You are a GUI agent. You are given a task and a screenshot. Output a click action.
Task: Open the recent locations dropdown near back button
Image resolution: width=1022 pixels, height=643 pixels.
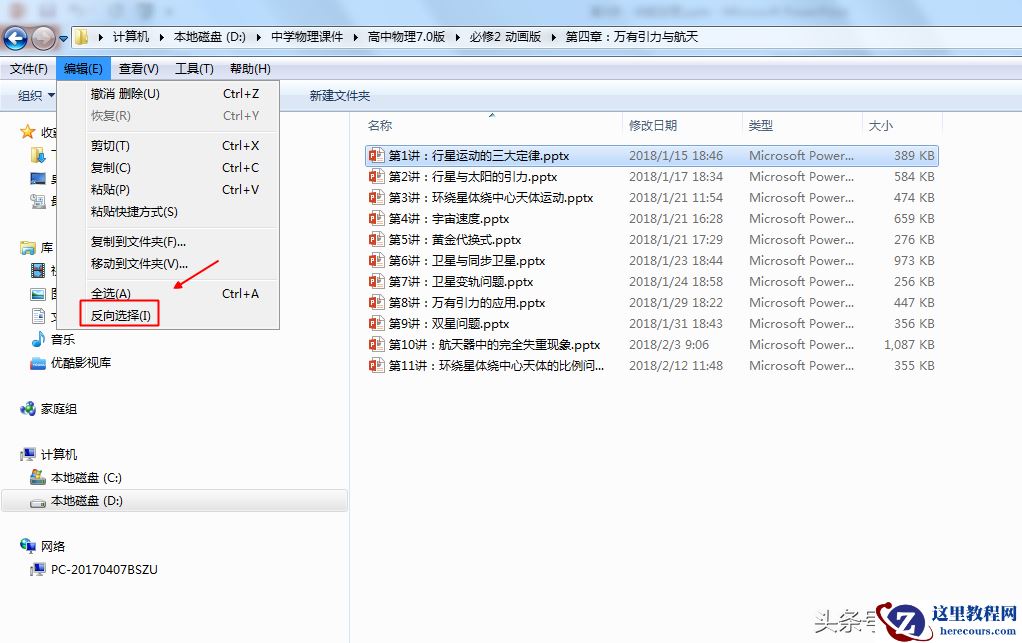(62, 36)
